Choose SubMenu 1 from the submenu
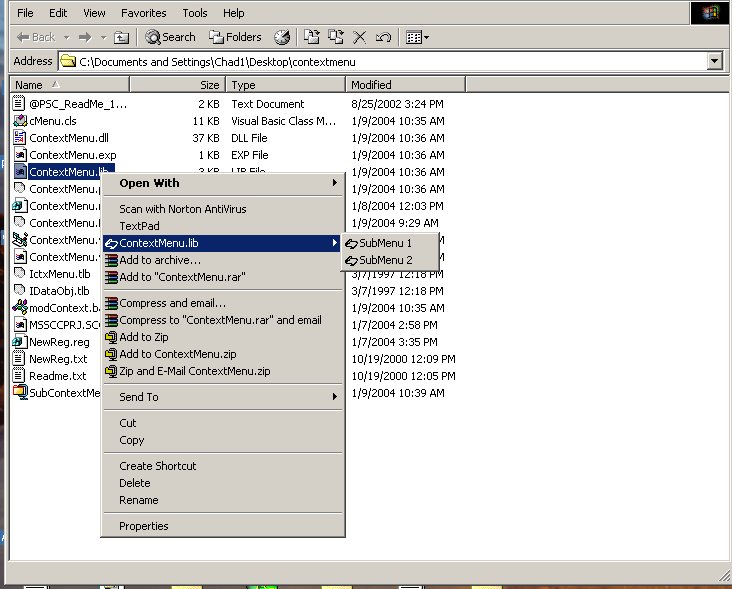Screen dimensions: 732x589 pos(385,243)
